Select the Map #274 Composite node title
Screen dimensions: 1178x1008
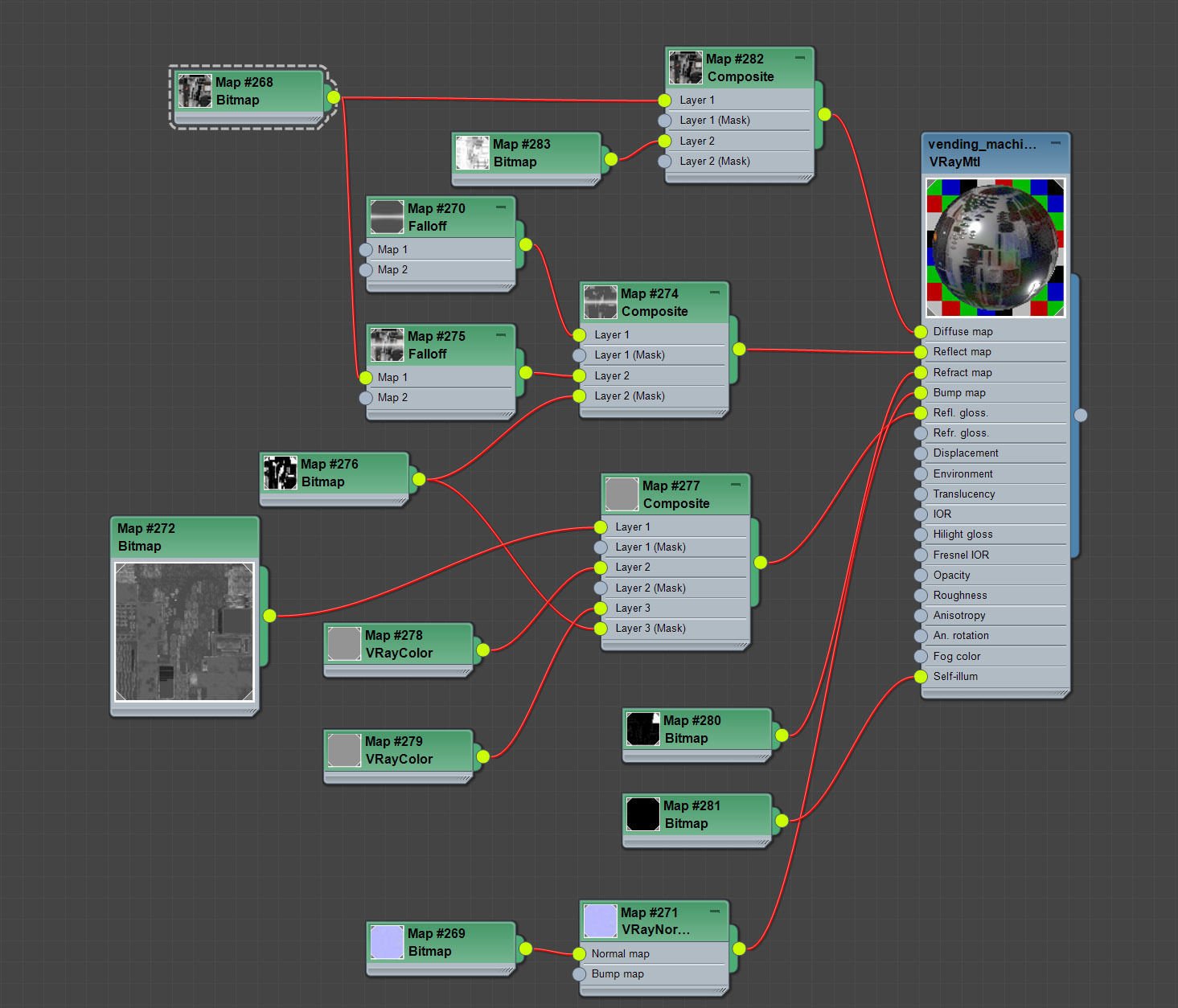655,302
